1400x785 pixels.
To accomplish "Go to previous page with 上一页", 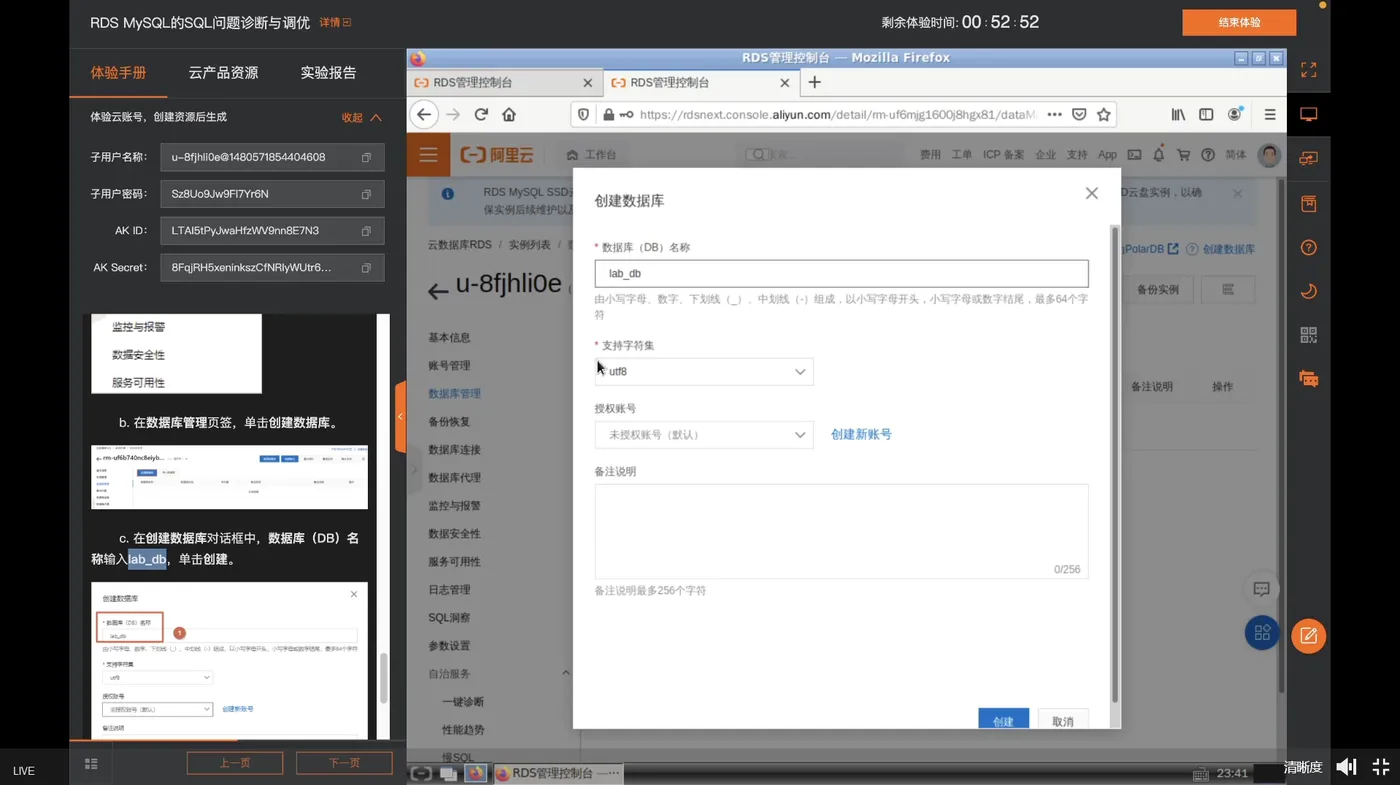I will 235,763.
